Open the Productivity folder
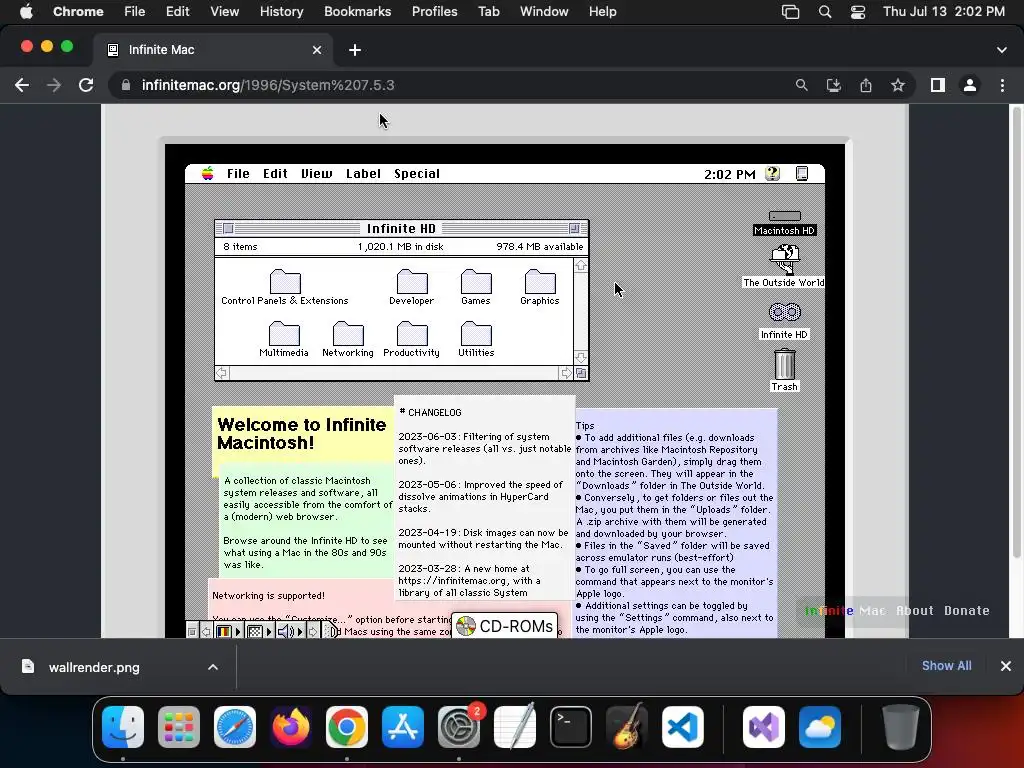 (411, 338)
